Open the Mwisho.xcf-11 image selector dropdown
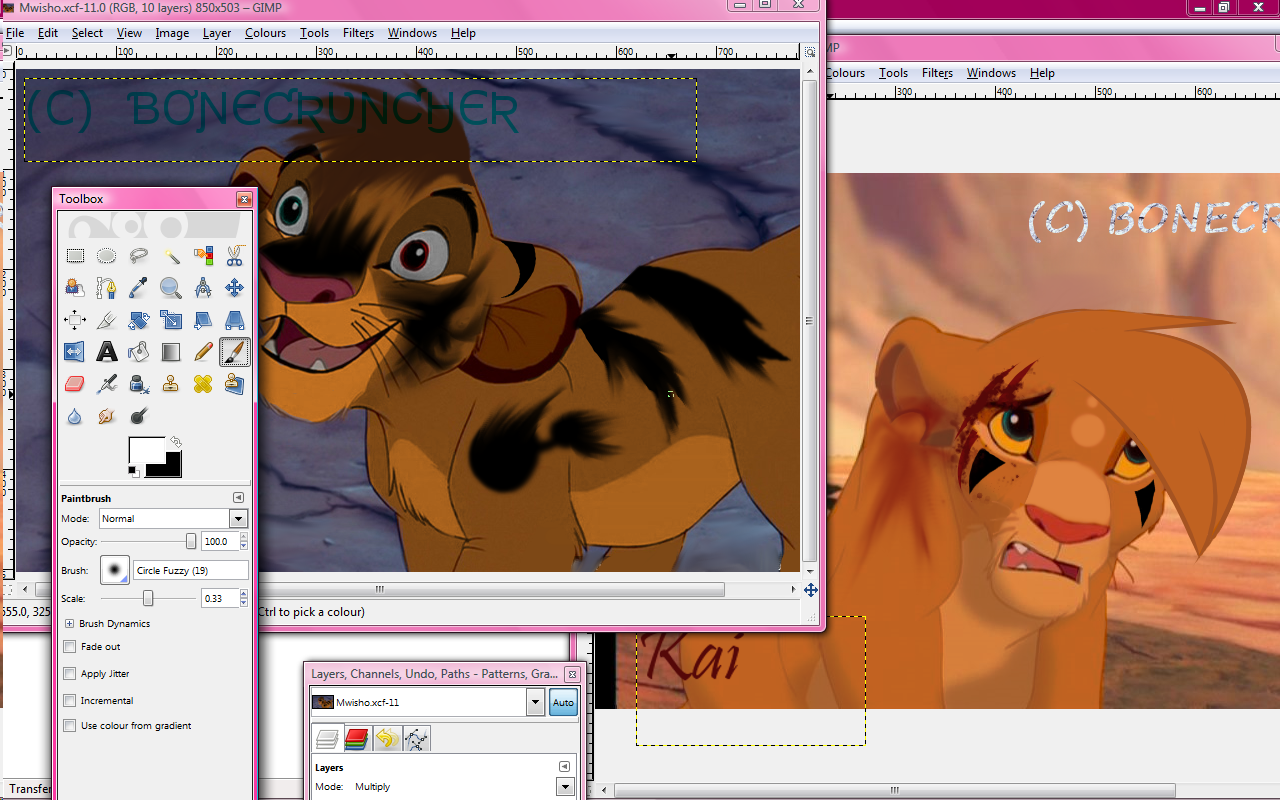Screen dimensions: 1280x800 (535, 702)
